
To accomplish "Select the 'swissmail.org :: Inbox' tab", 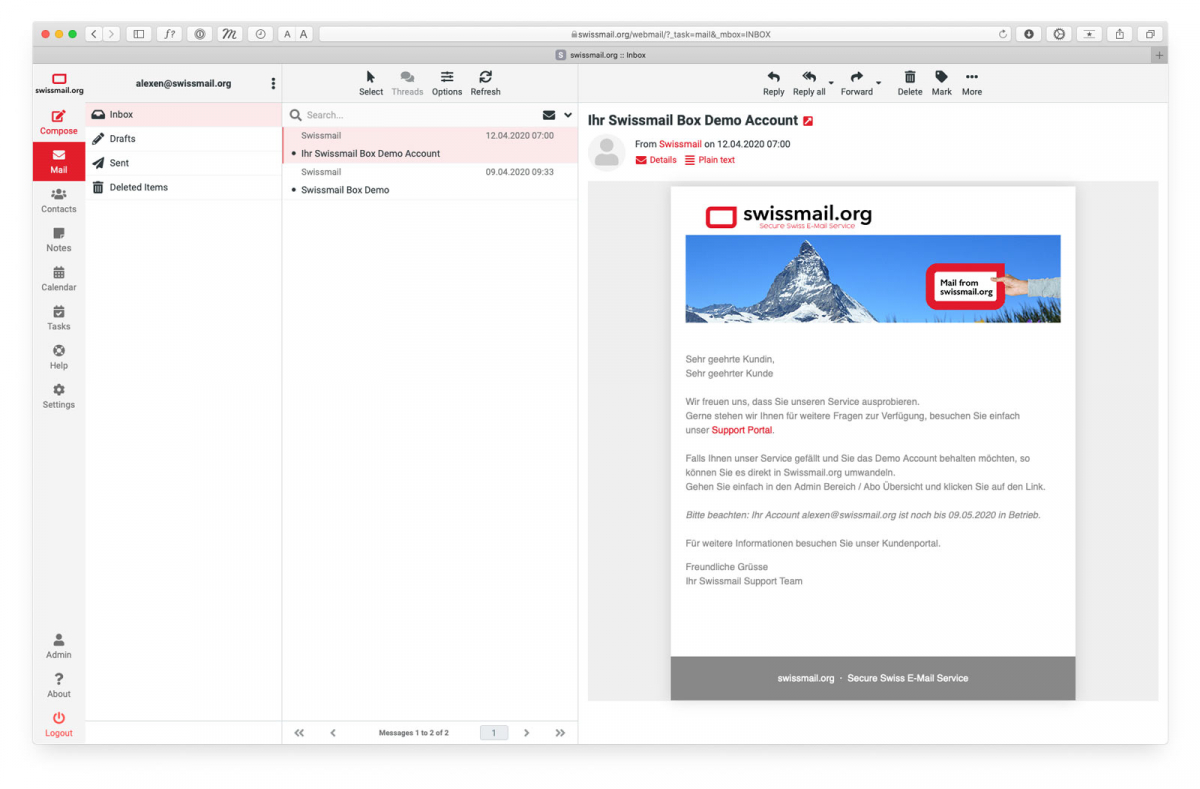I will tap(601, 56).
